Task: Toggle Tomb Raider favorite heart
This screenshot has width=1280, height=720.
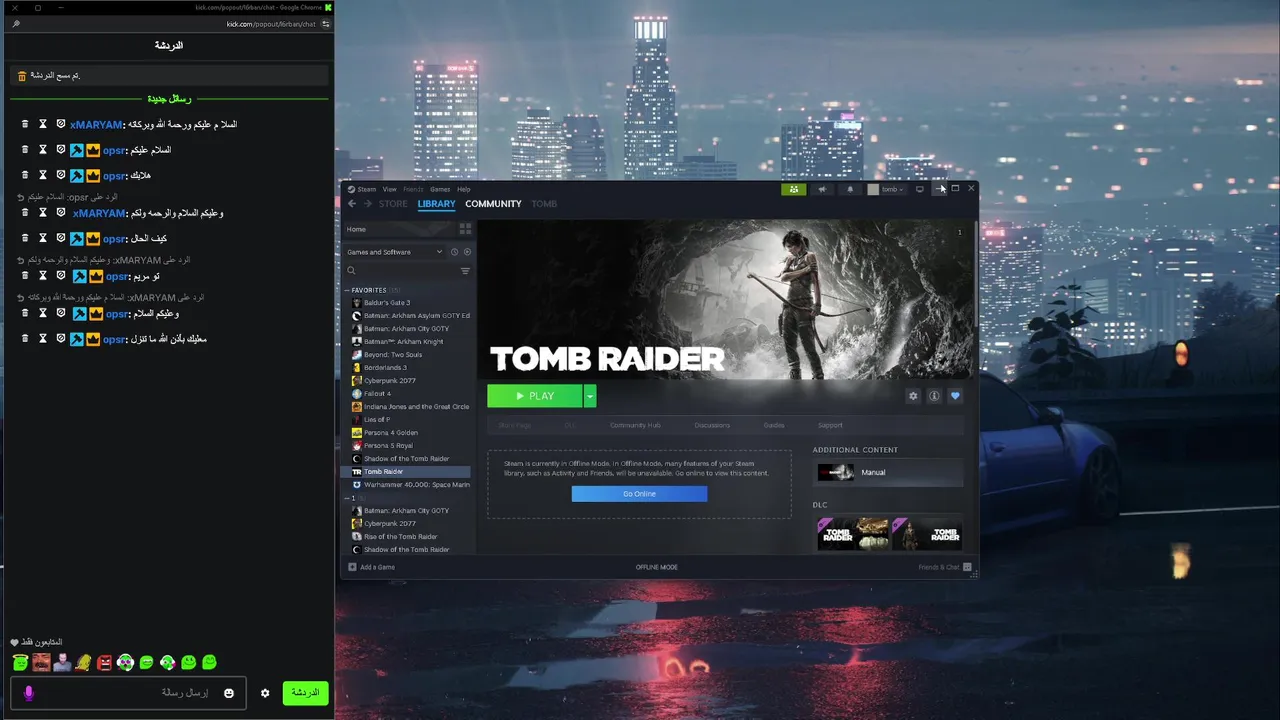Action: [x=955, y=396]
